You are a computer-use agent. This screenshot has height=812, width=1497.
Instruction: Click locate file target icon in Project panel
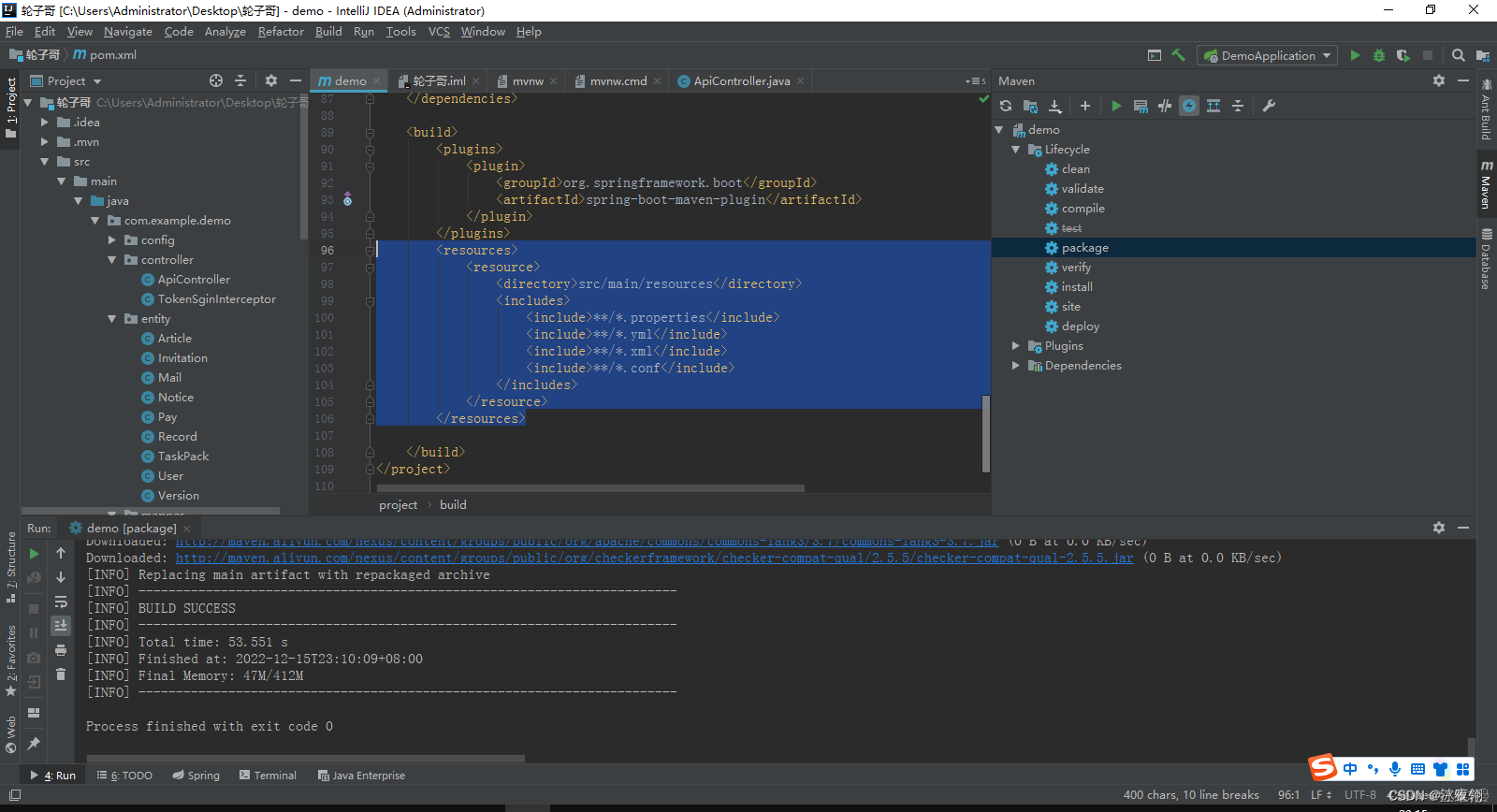(x=216, y=80)
